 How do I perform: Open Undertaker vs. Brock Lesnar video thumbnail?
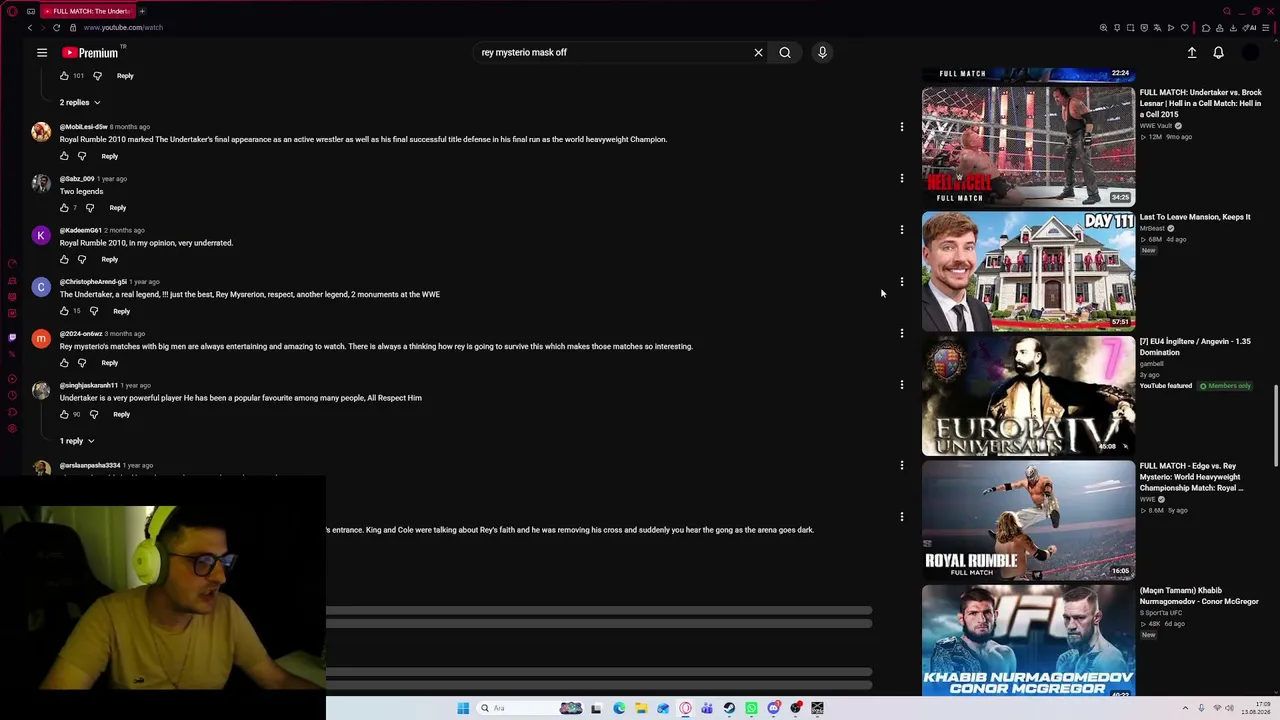click(x=1028, y=146)
